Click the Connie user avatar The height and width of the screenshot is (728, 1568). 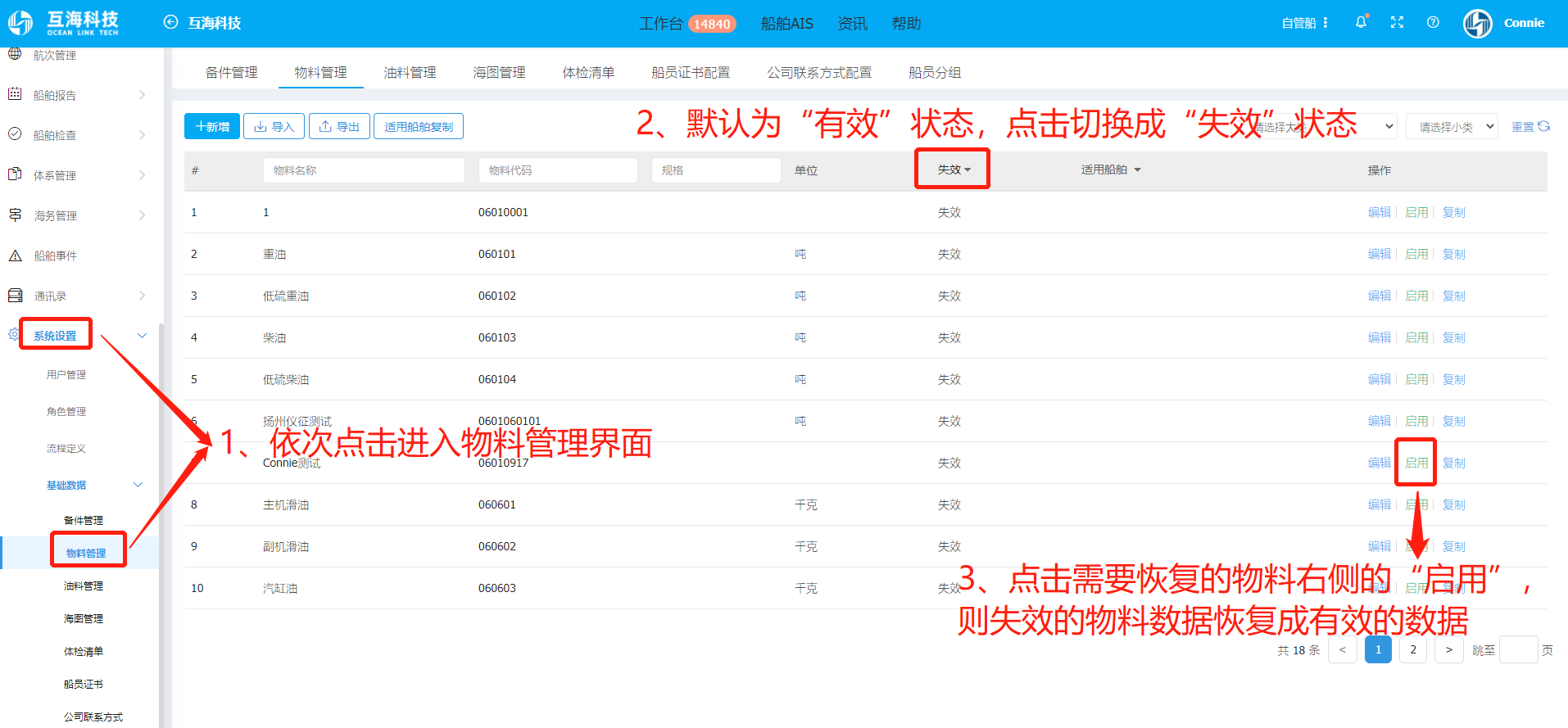tap(1478, 23)
